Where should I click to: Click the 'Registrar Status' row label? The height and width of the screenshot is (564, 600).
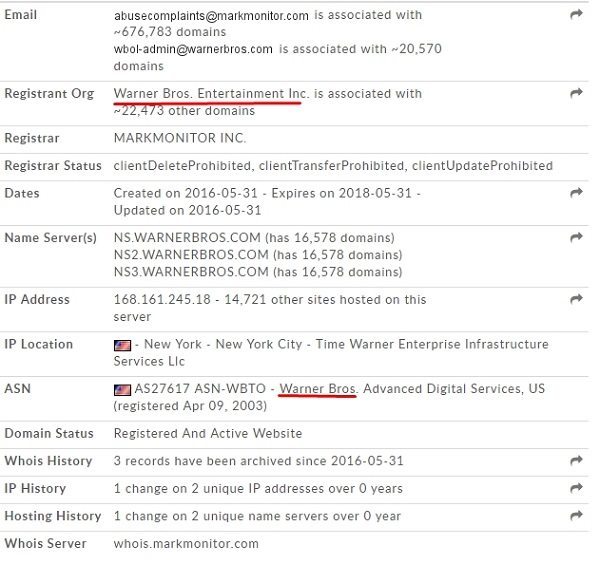53,166
